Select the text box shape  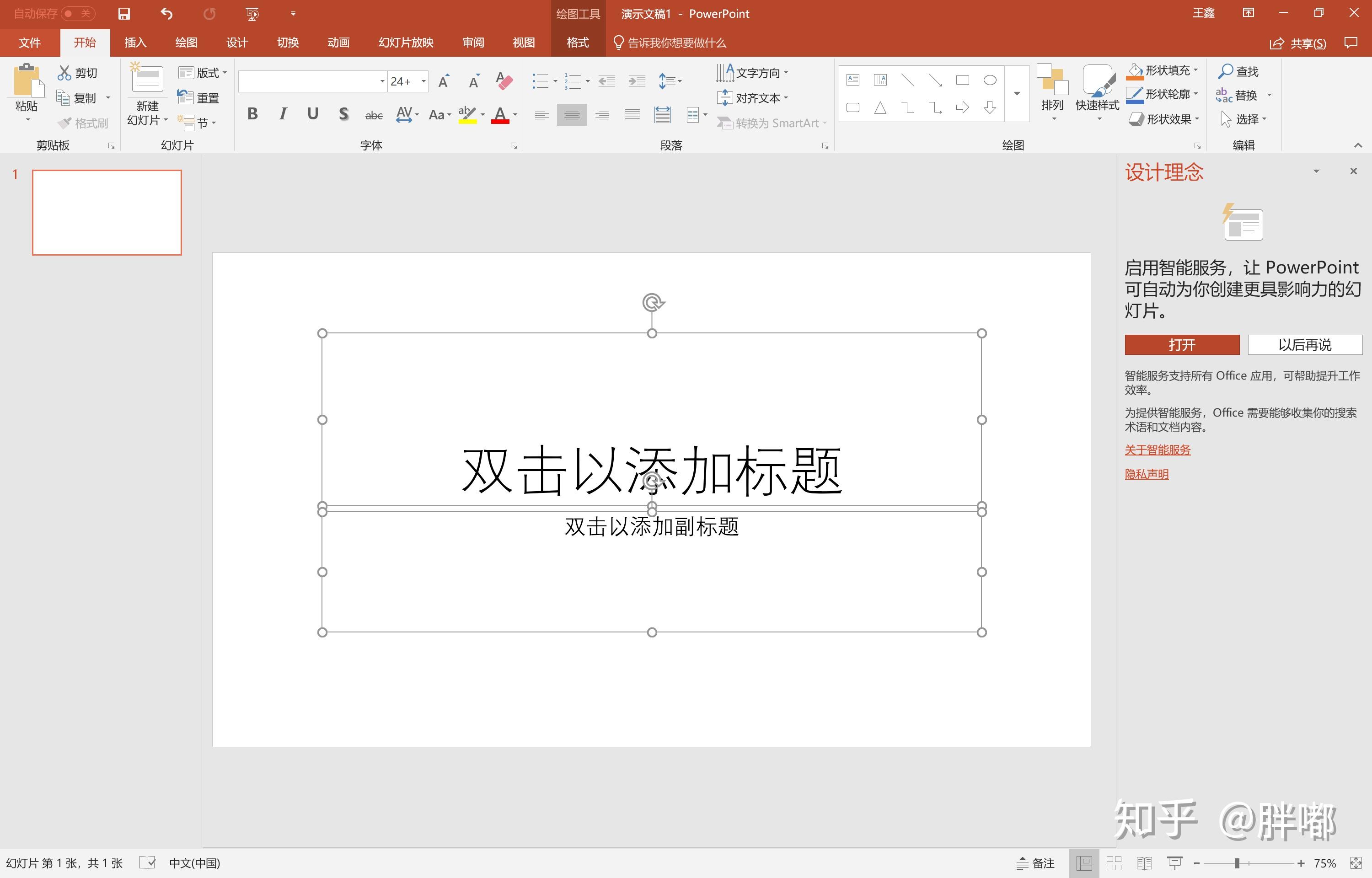tap(853, 80)
